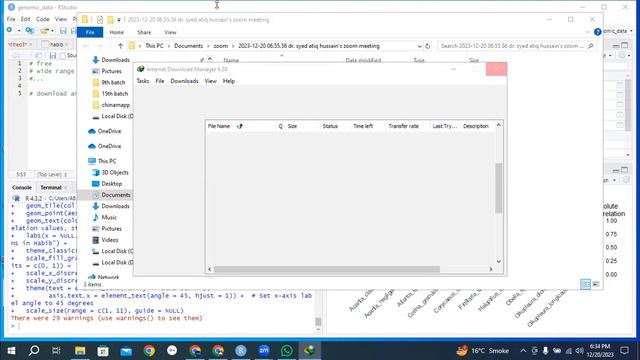640x360 pixels.
Task: Open the File menu in Internet Download Manager
Action: click(x=160, y=81)
